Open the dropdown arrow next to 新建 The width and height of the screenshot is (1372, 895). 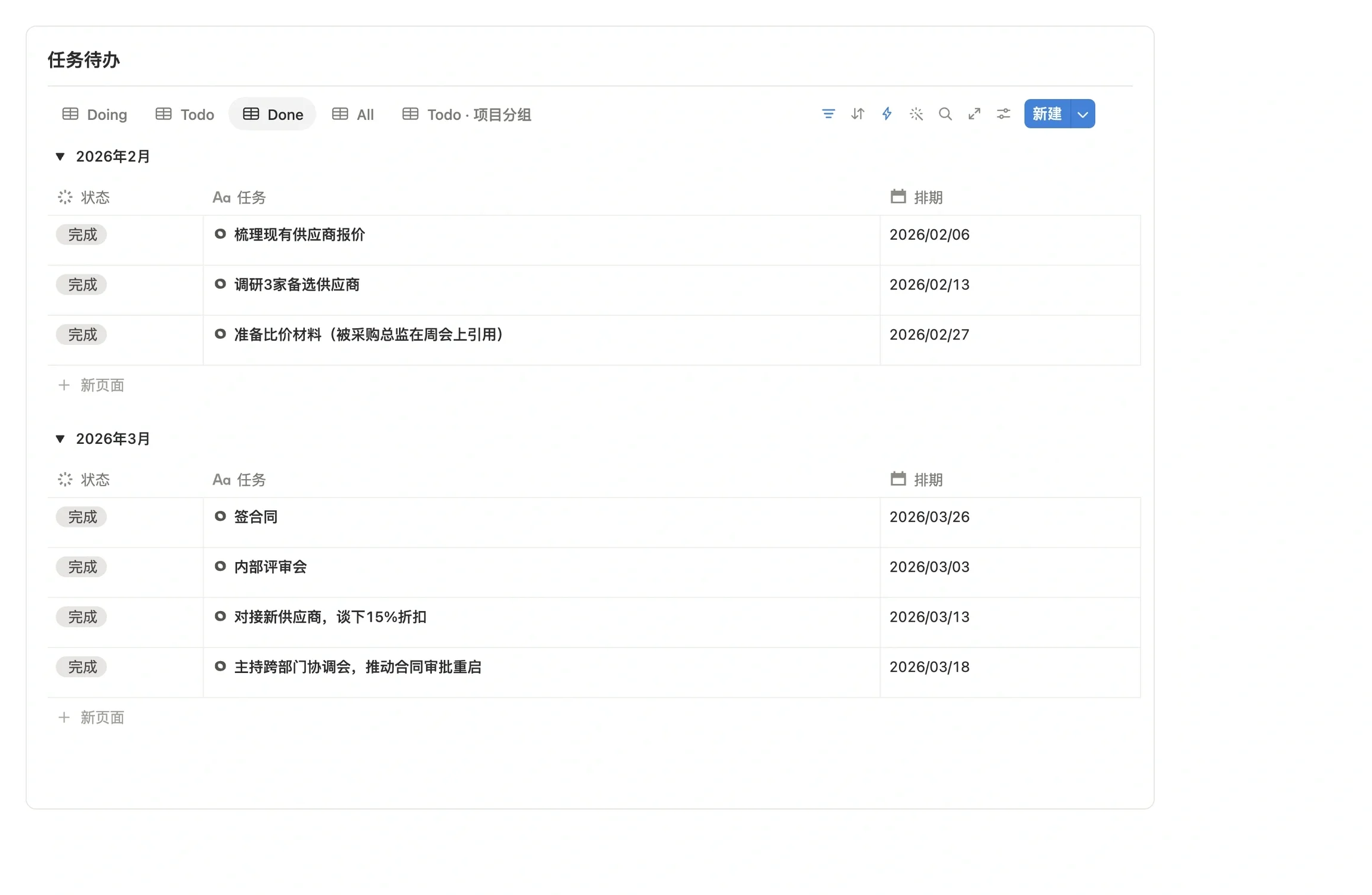click(1083, 114)
